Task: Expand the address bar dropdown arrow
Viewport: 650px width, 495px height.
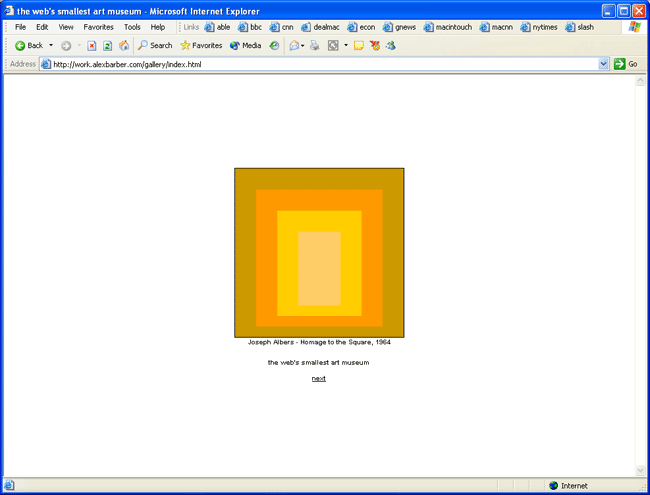Action: pos(603,64)
